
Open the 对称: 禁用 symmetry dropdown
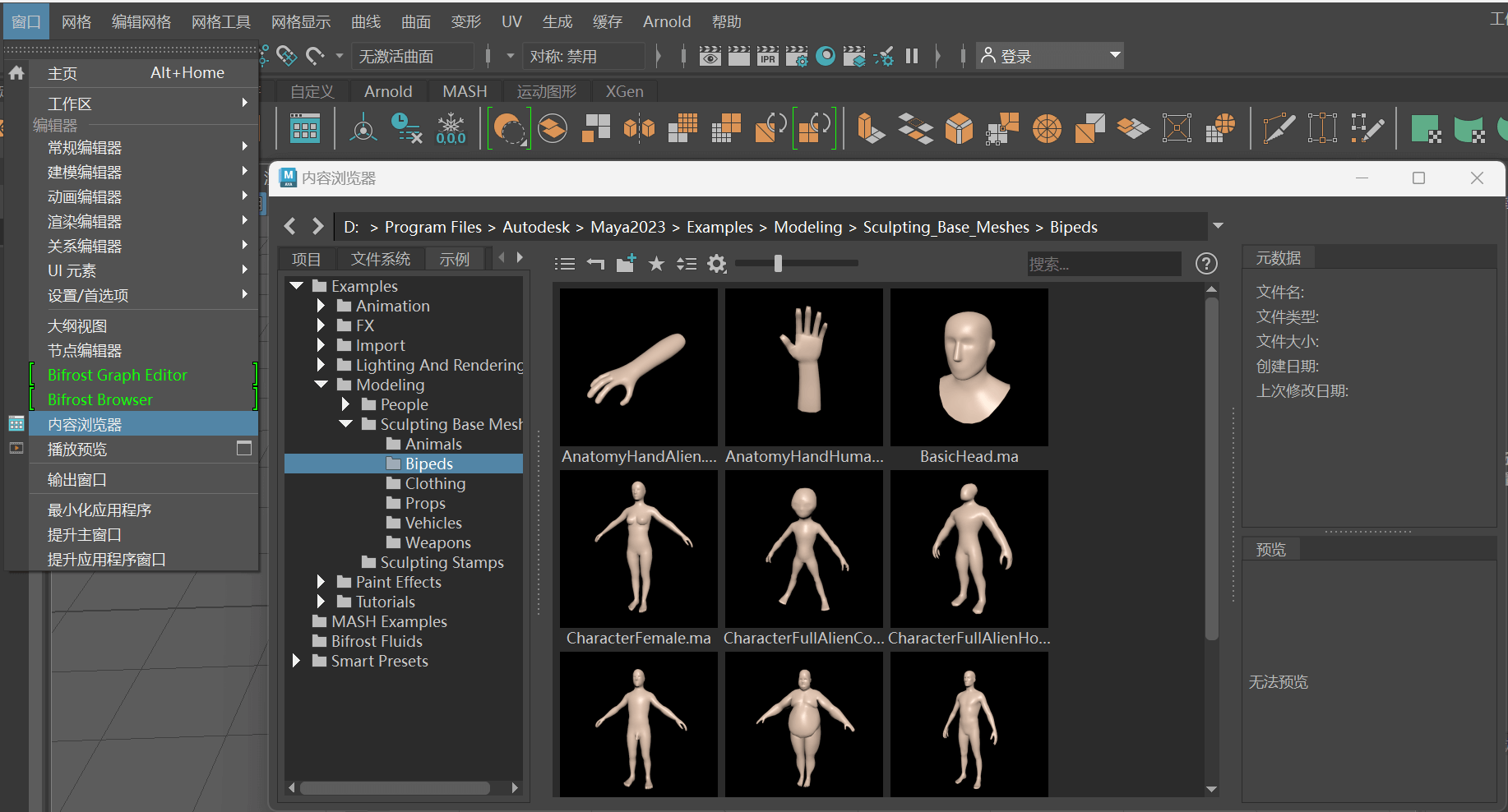tap(584, 56)
